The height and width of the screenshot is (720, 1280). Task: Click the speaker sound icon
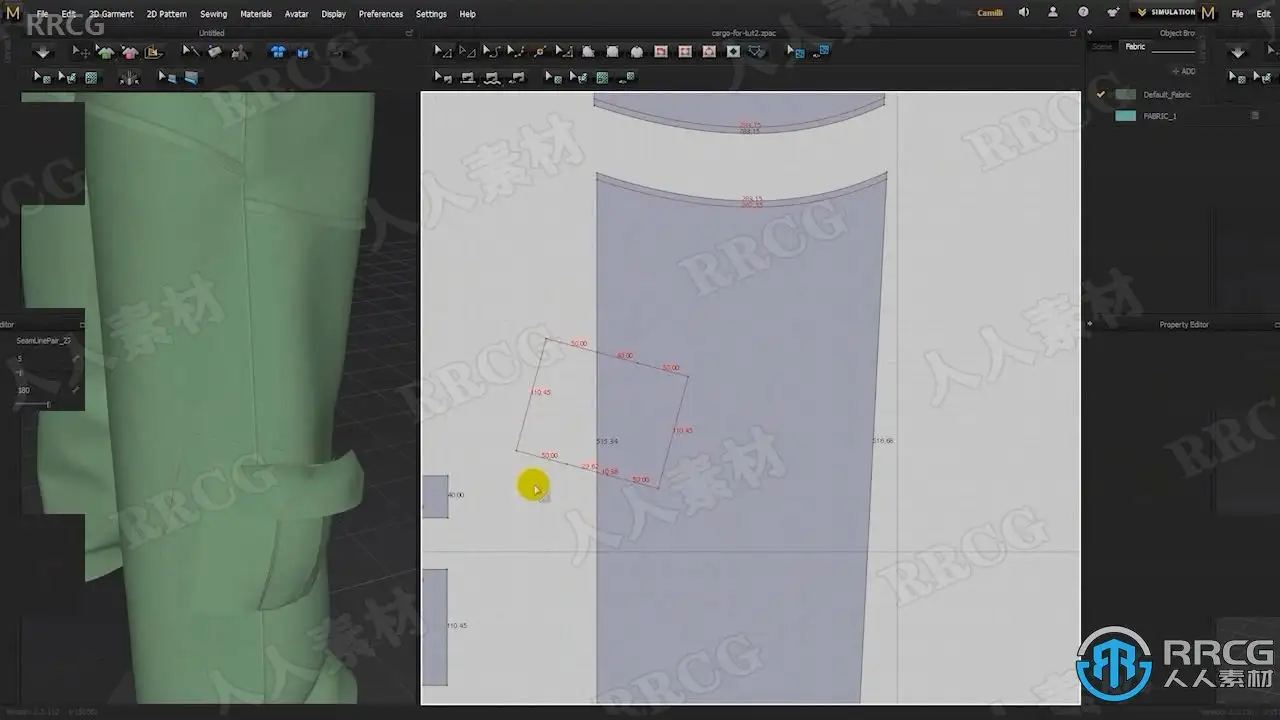pos(1023,13)
